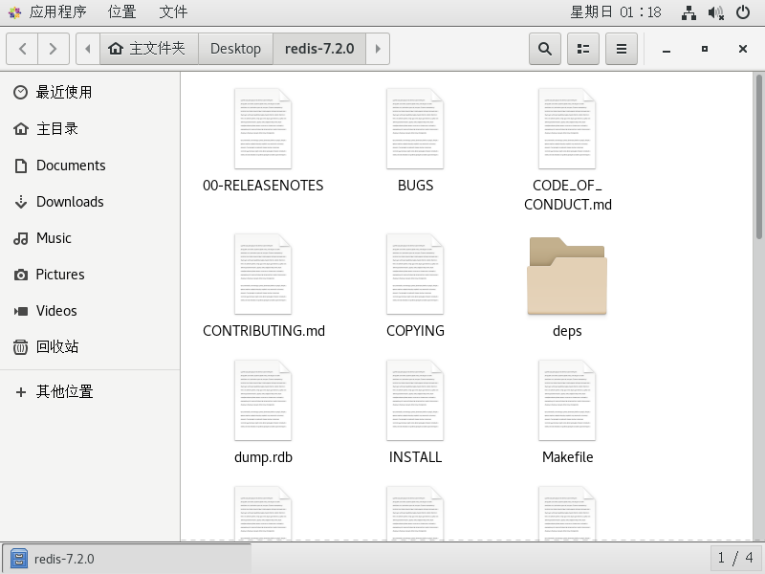Select the 00-RELEASENOTES file icon
The height and width of the screenshot is (574, 765).
tap(263, 129)
